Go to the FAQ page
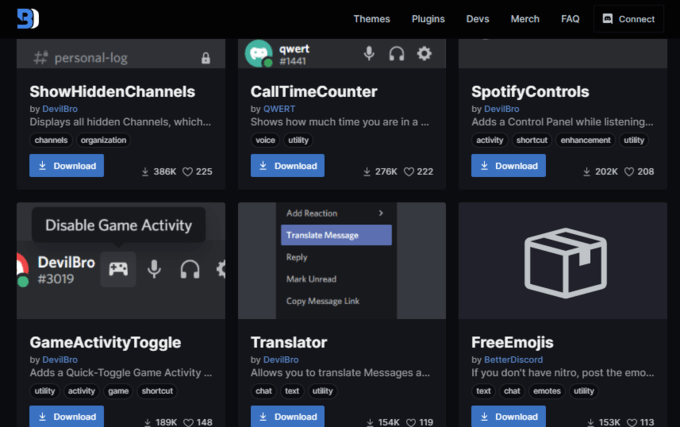The image size is (680, 427). [x=570, y=19]
